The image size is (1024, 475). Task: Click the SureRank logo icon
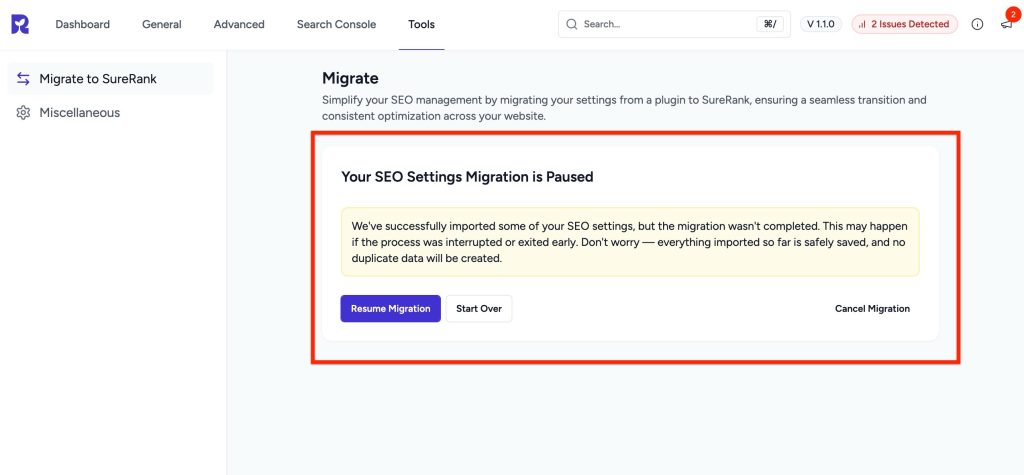(x=20, y=24)
